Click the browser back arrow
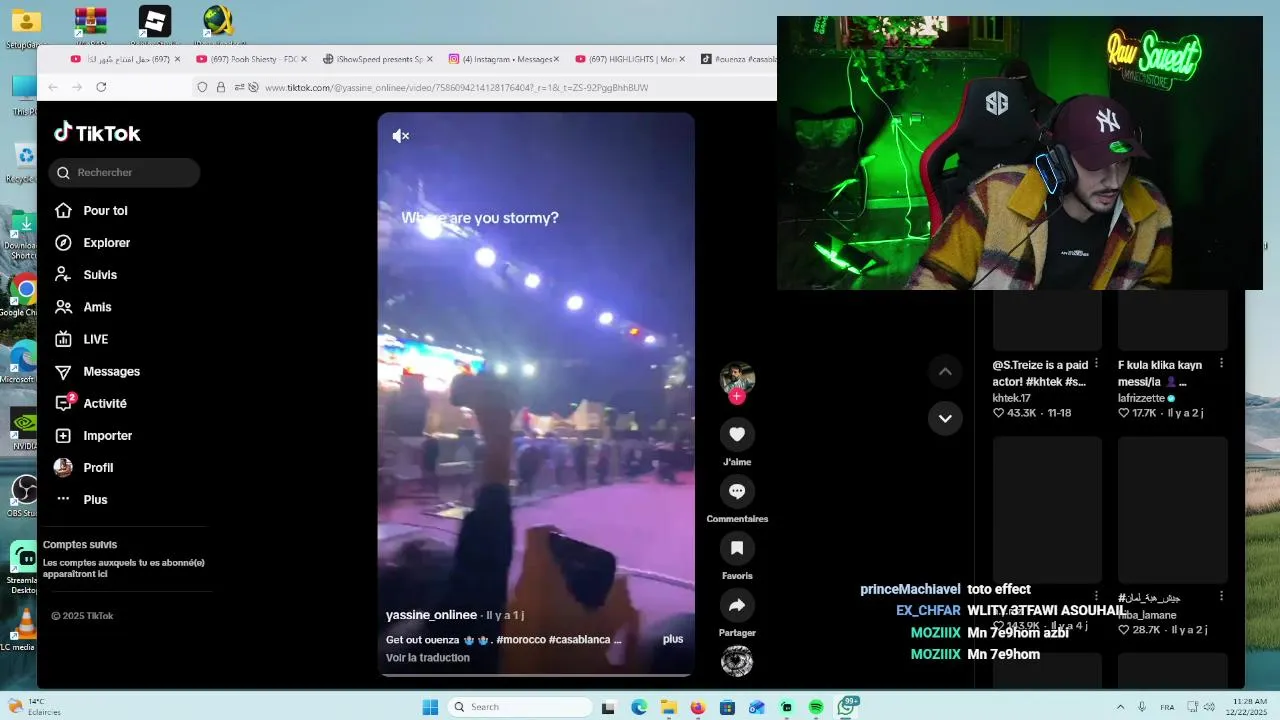1280x720 pixels. [53, 88]
